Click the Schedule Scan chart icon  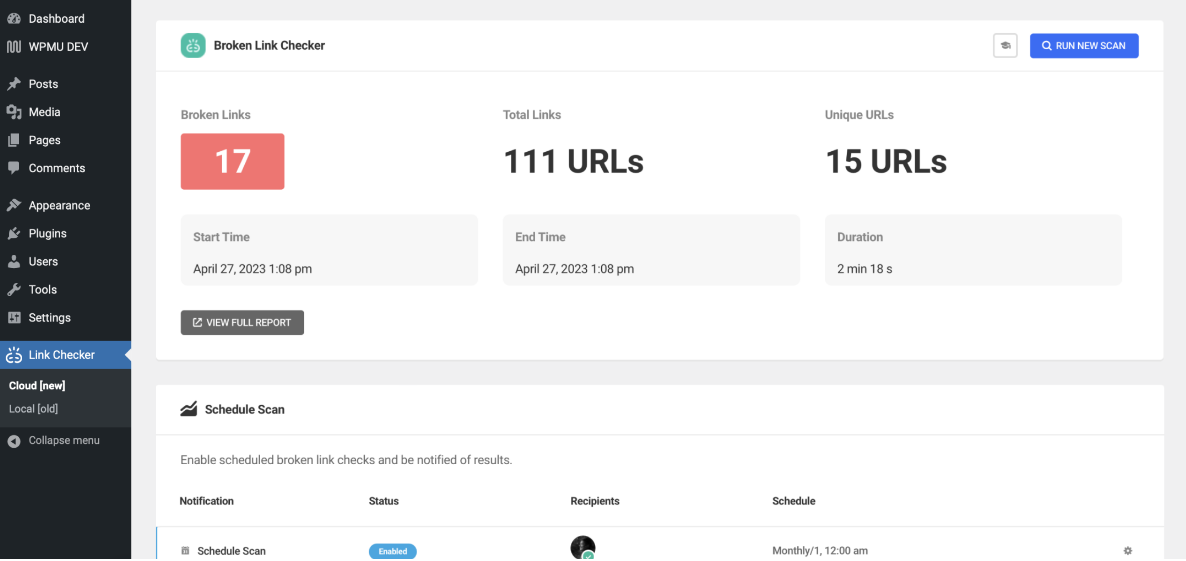pos(188,409)
